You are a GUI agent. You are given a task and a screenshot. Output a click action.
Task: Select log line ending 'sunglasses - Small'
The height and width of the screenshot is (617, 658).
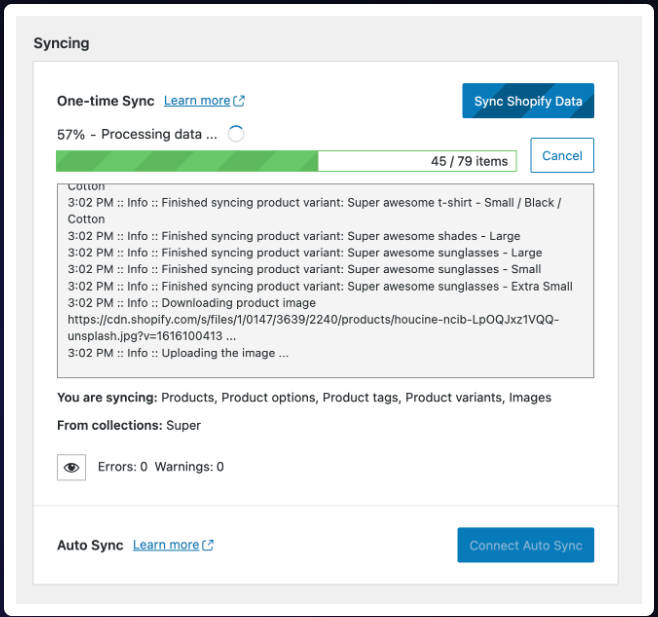(x=304, y=269)
